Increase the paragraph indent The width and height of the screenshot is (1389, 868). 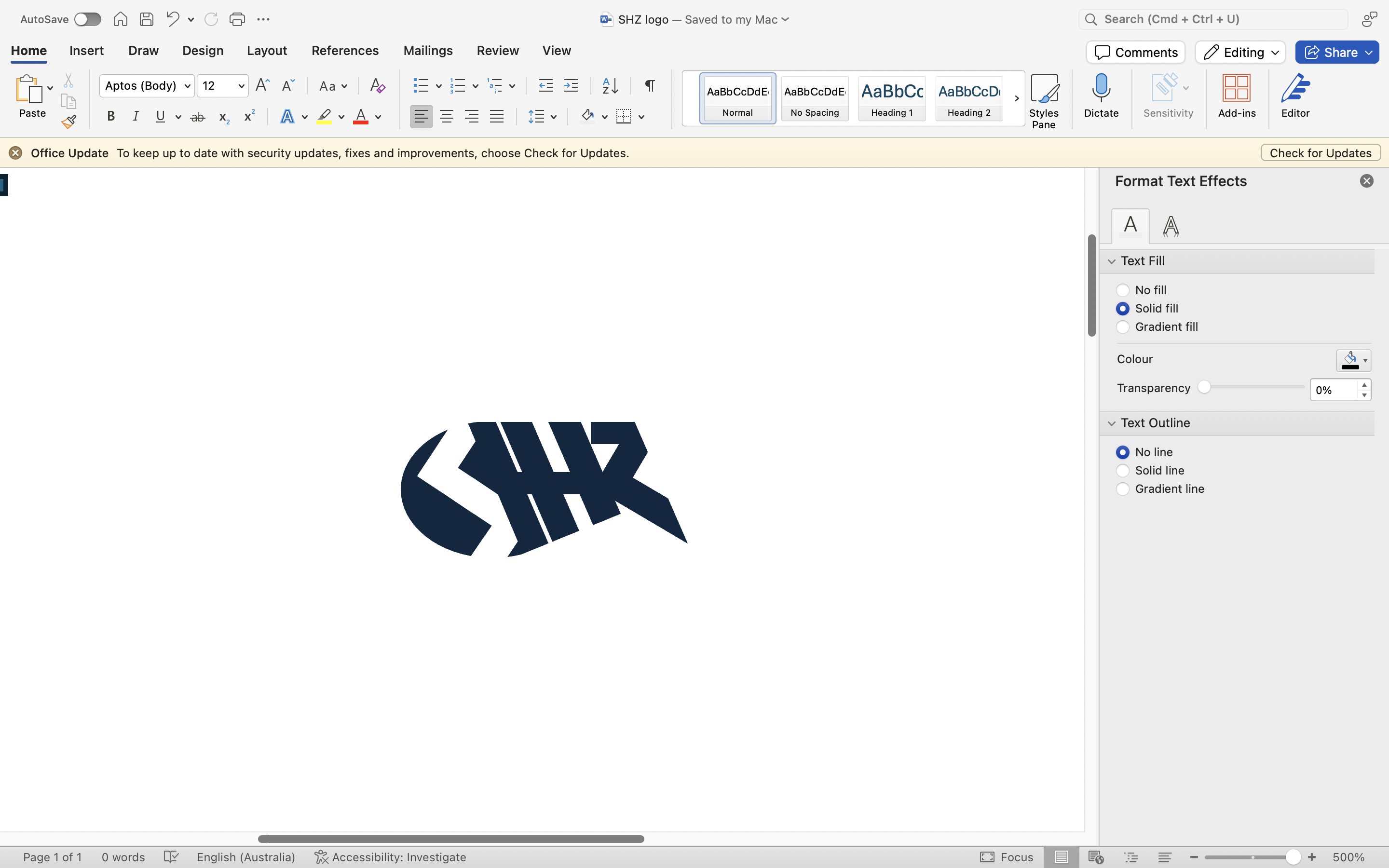(571, 85)
